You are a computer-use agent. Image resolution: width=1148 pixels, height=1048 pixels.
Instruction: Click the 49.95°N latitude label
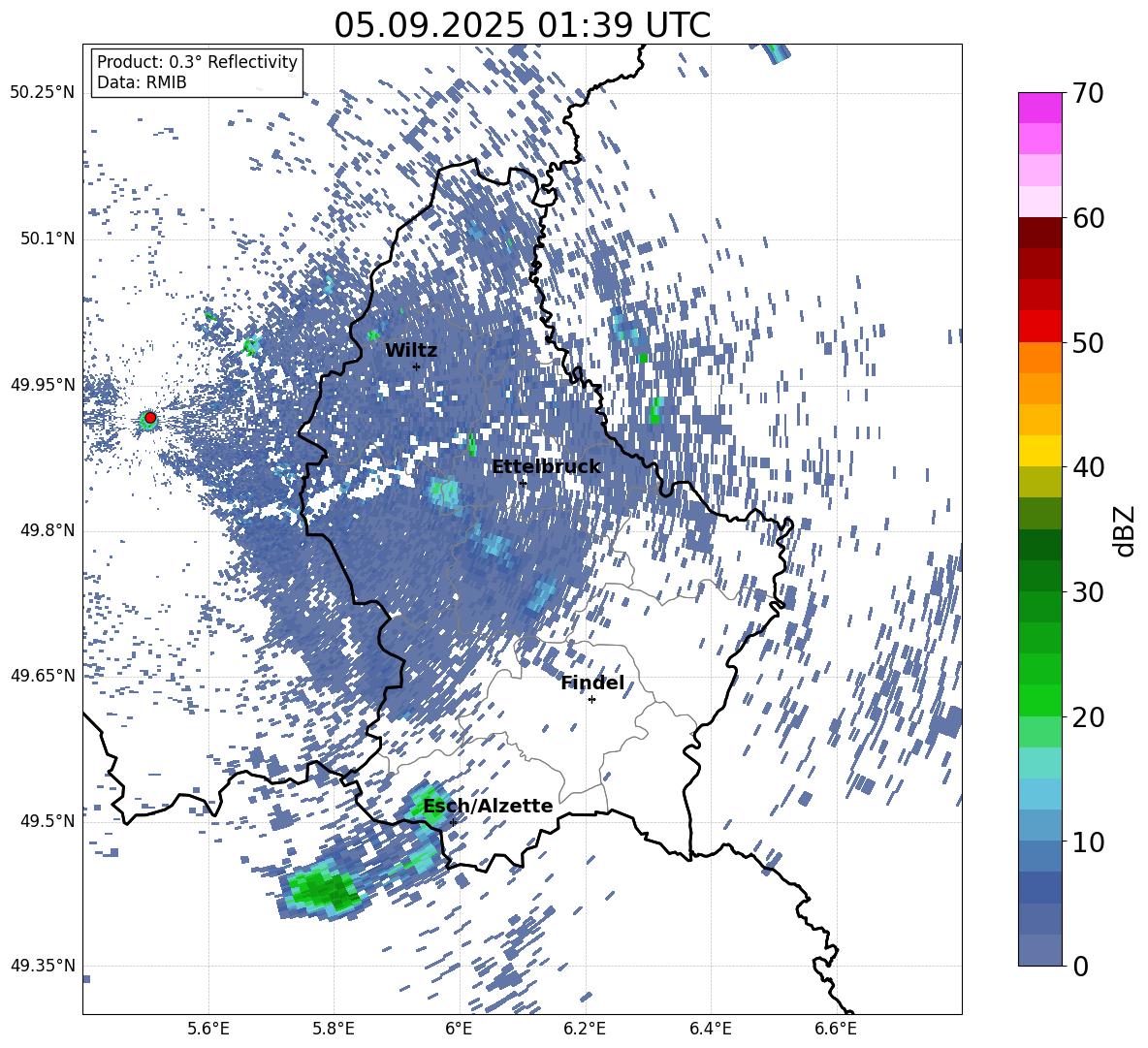[x=43, y=385]
